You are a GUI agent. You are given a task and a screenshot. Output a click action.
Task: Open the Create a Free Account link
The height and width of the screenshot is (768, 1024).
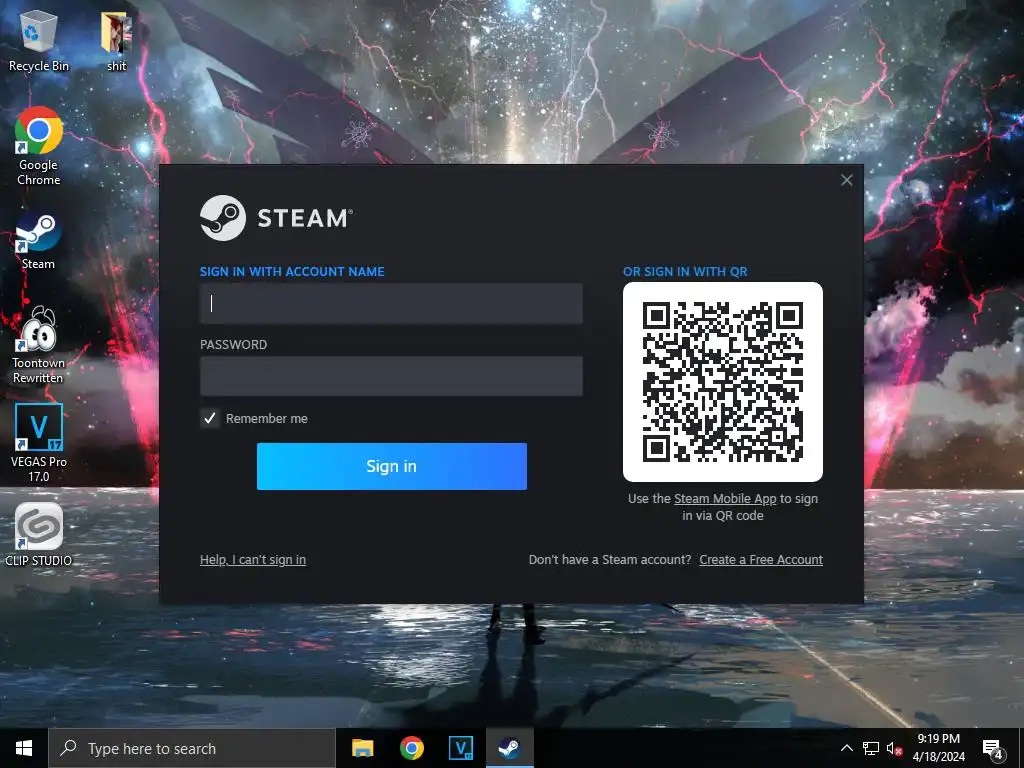761,560
